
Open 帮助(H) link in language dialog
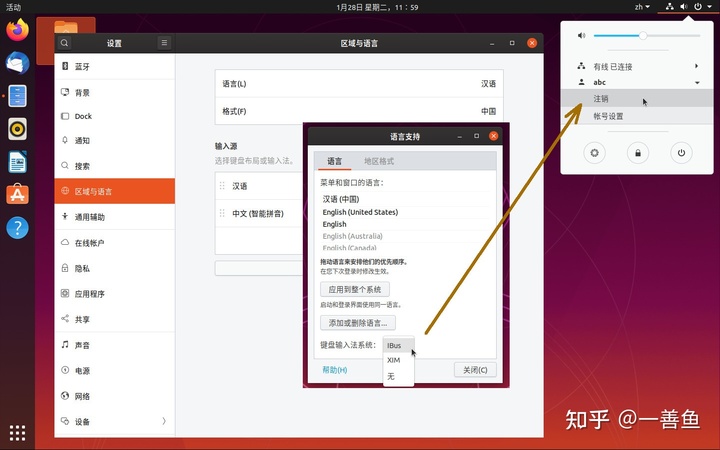335,370
